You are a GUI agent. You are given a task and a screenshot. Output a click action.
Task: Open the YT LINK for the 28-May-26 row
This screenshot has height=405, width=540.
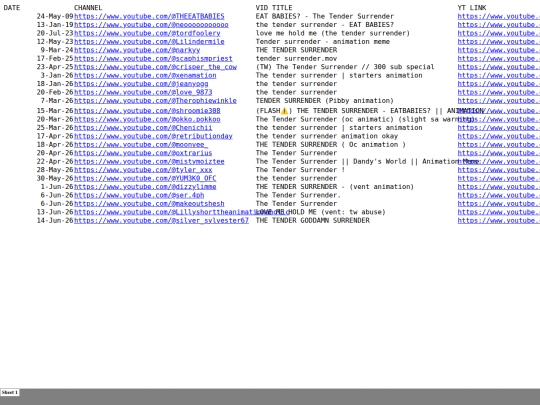click(x=499, y=170)
